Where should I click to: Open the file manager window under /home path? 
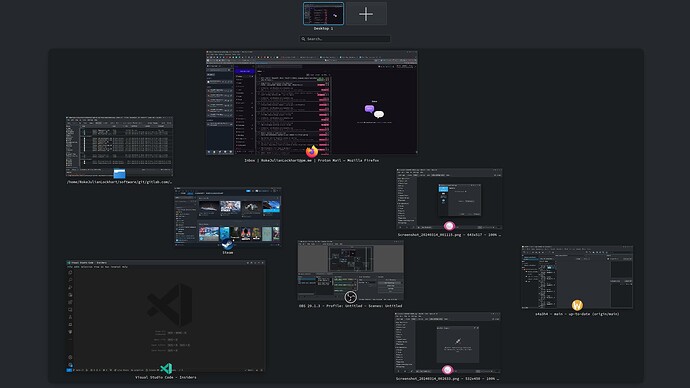119,146
